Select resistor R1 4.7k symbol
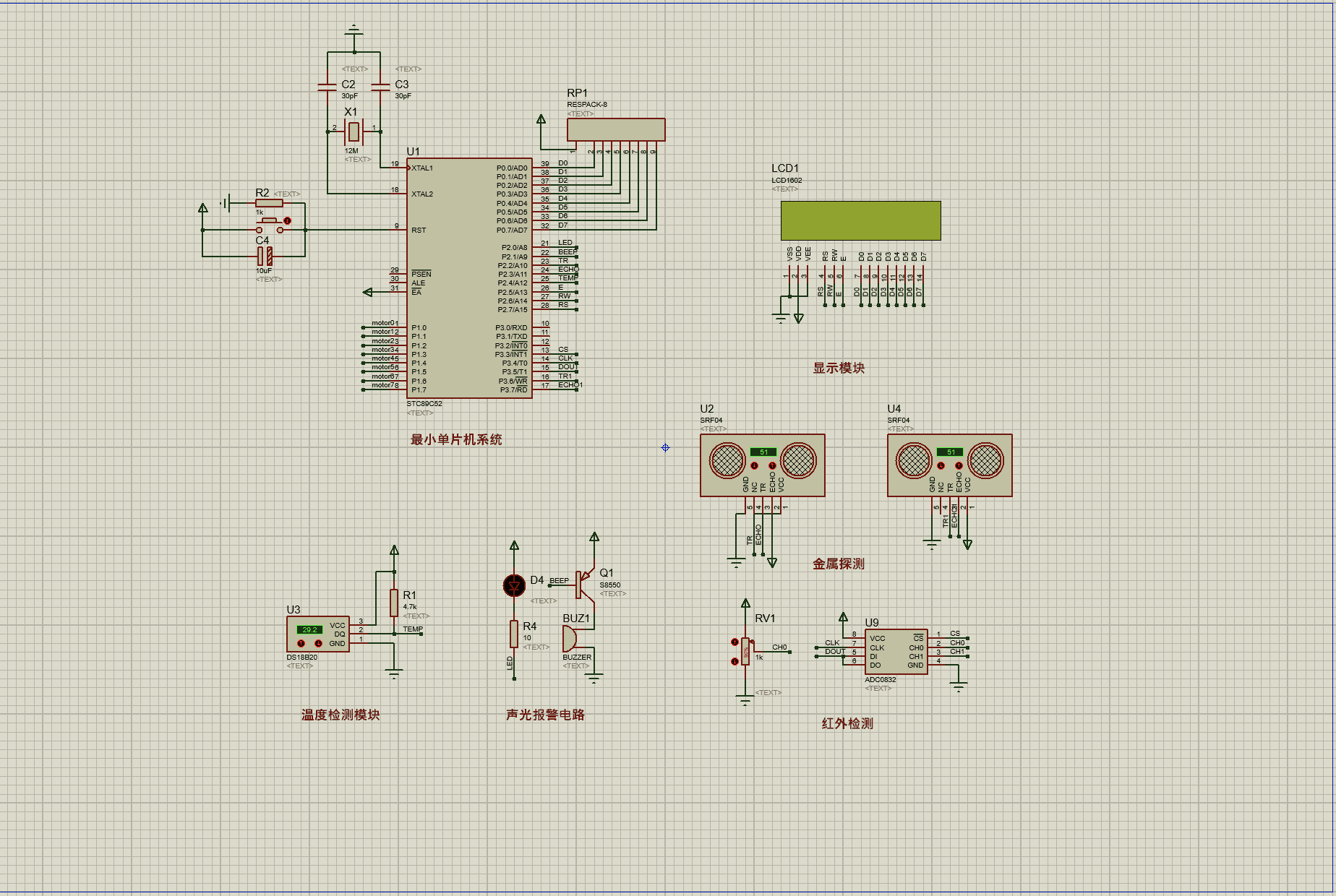 pyautogui.click(x=394, y=603)
